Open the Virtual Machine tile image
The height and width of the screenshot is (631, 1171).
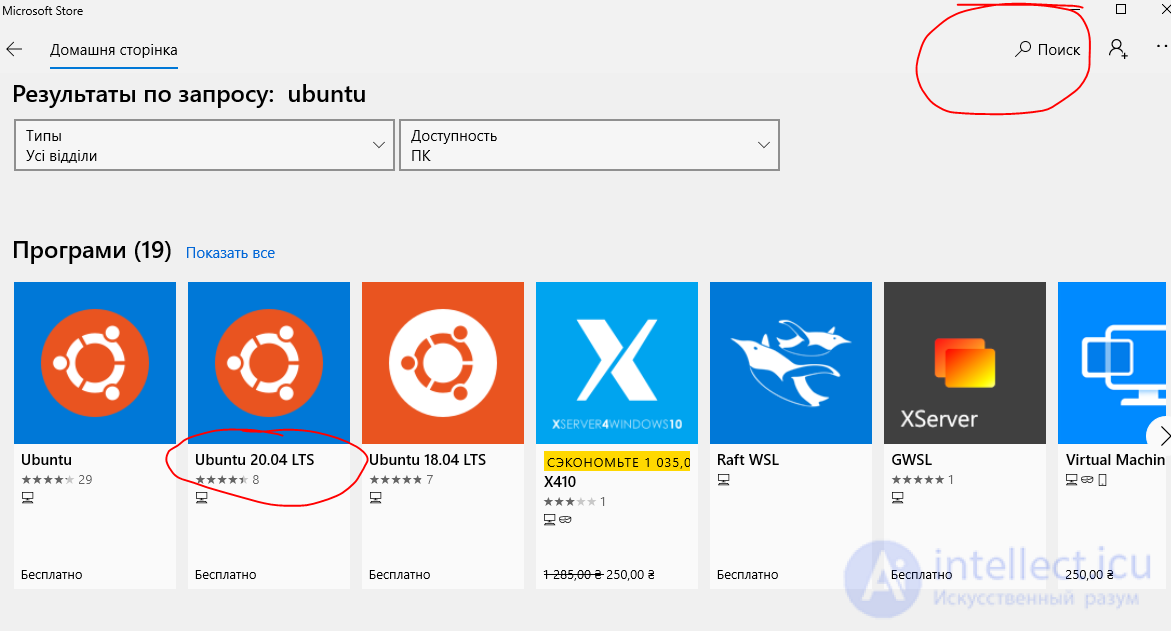coord(1112,363)
